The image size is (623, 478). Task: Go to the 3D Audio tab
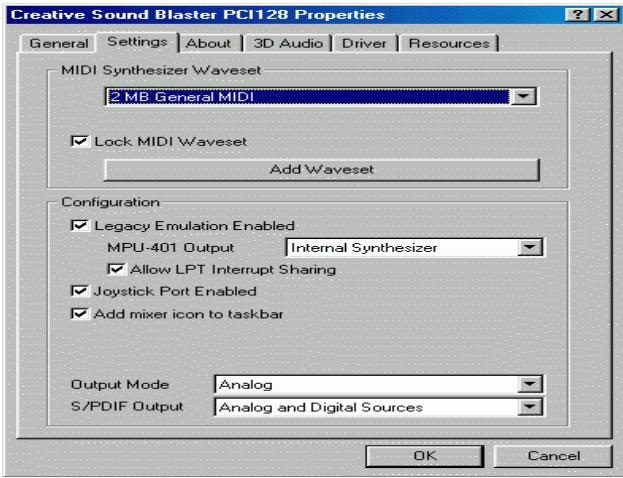click(288, 43)
